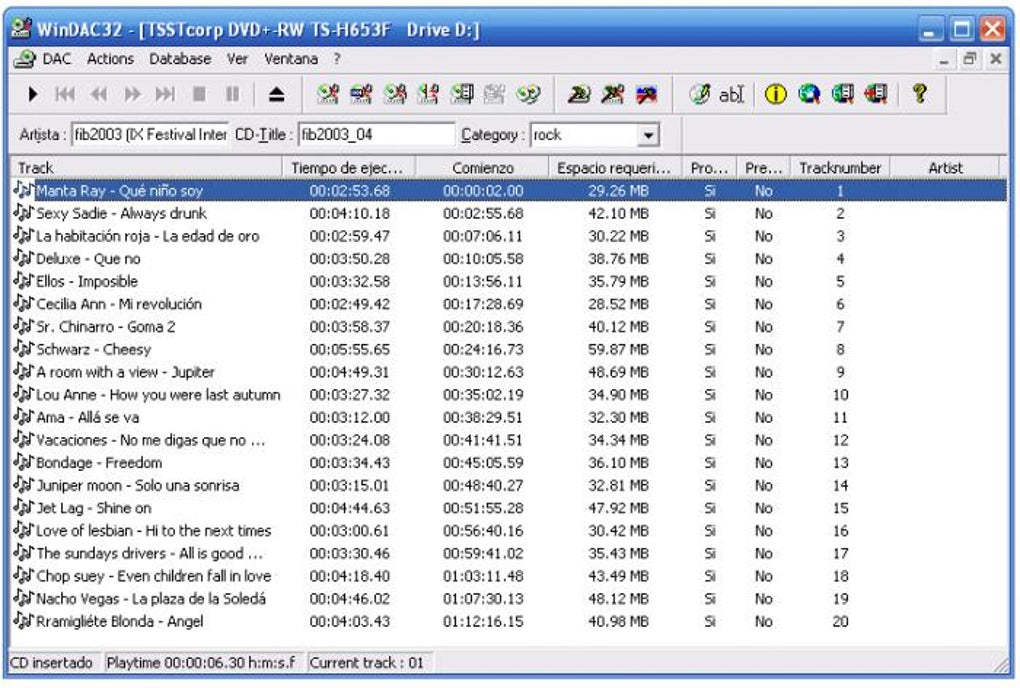
Task: Select 'Juniper moon - Solo una sonrisa'
Action: pyautogui.click(x=137, y=485)
